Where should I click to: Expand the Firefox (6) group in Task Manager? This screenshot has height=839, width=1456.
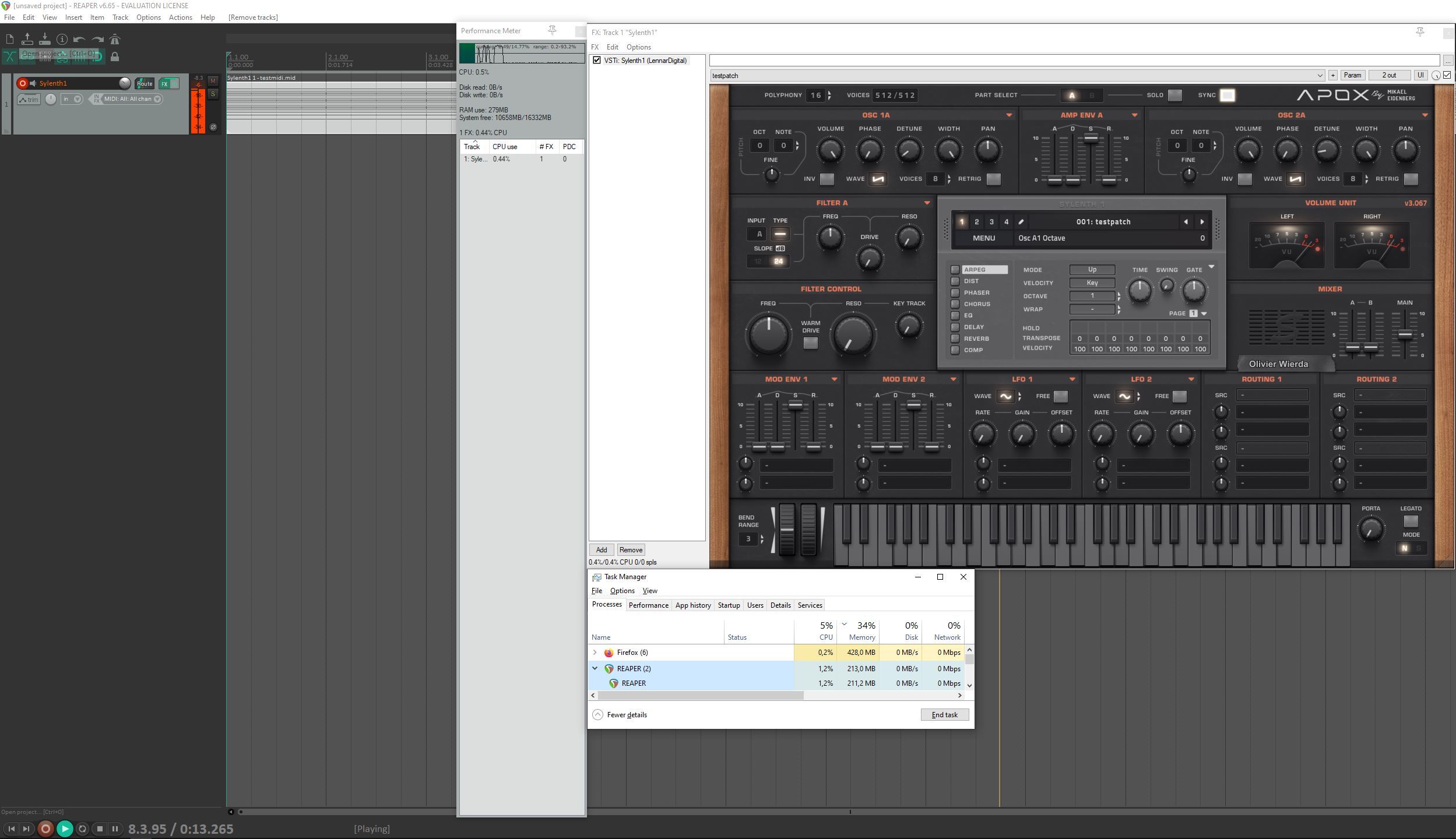click(595, 653)
